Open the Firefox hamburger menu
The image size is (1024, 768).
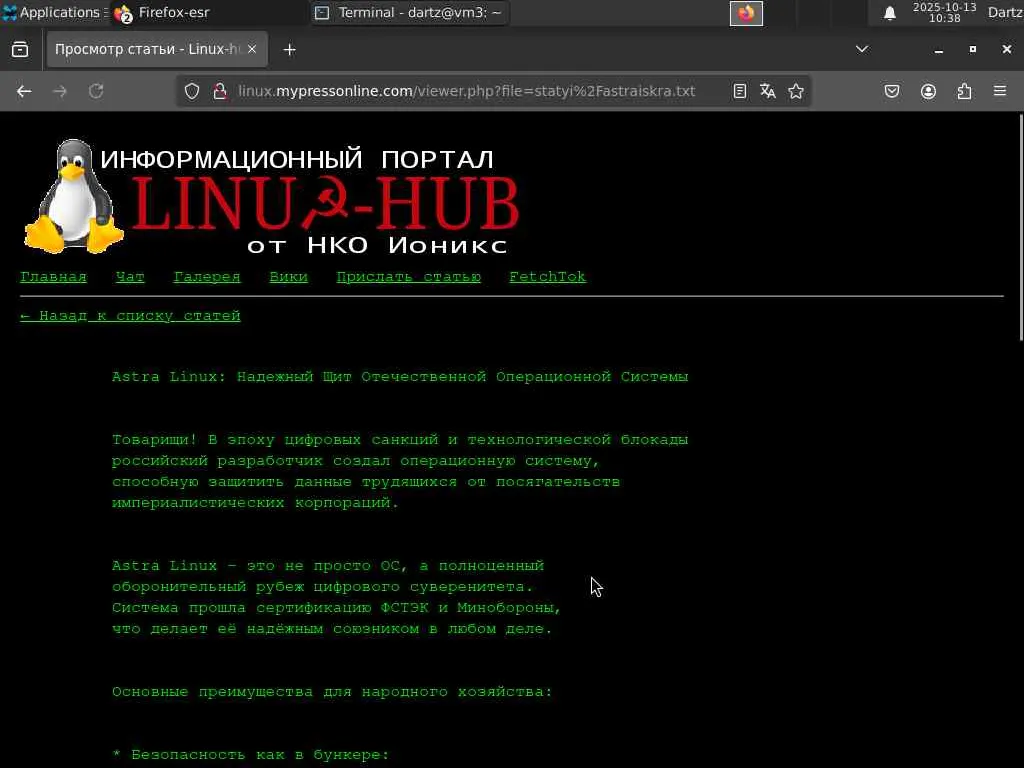(x=1000, y=91)
